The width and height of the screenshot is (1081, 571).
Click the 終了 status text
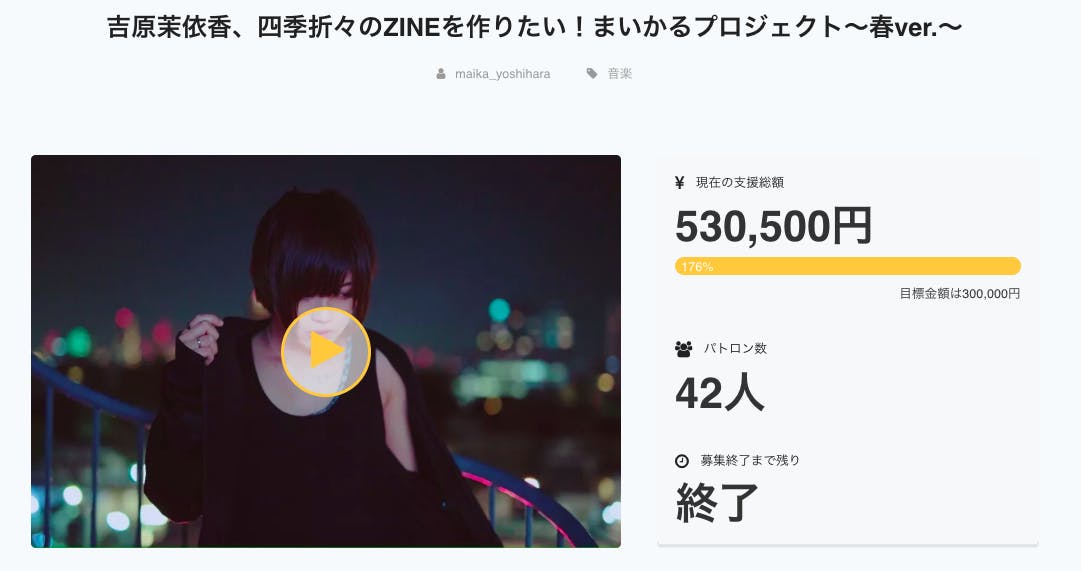[x=717, y=503]
